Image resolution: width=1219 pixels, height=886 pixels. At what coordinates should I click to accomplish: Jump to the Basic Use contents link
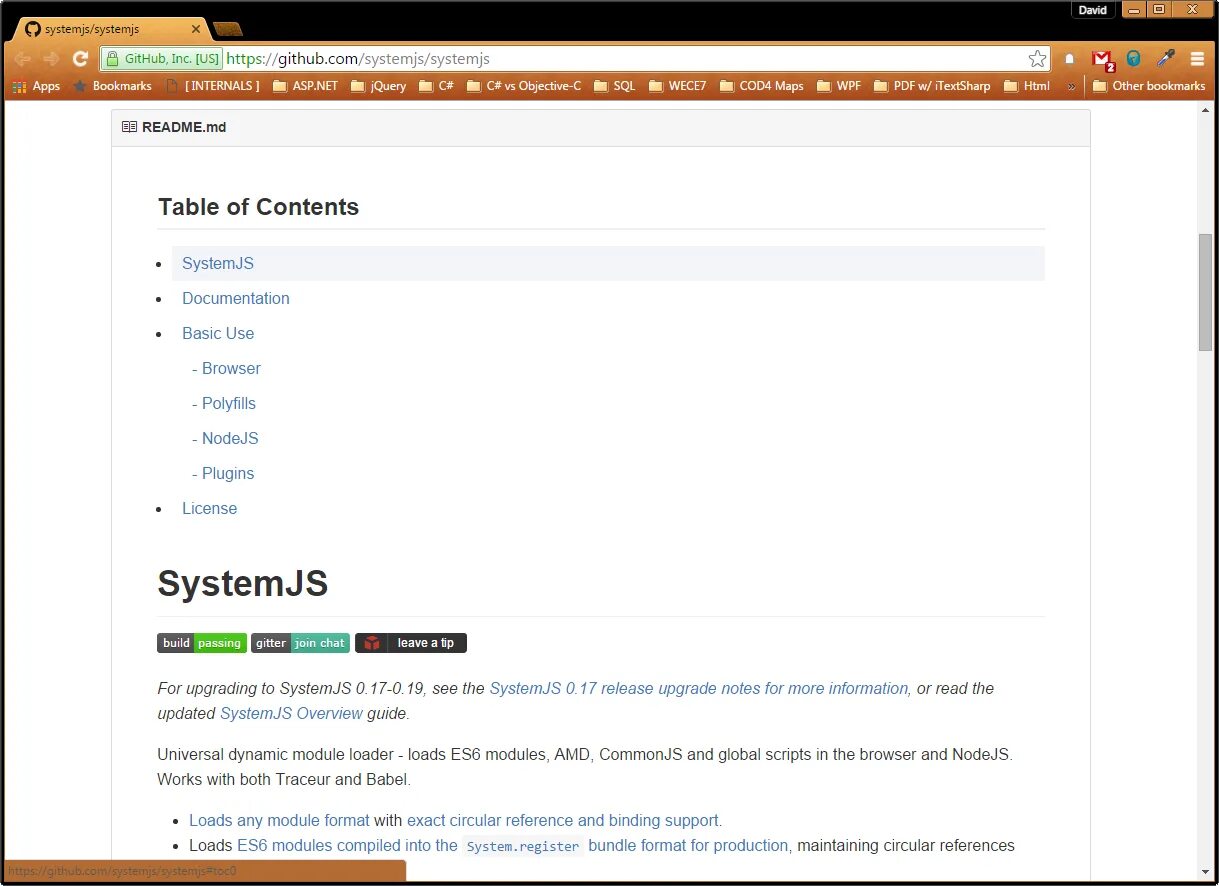point(218,334)
